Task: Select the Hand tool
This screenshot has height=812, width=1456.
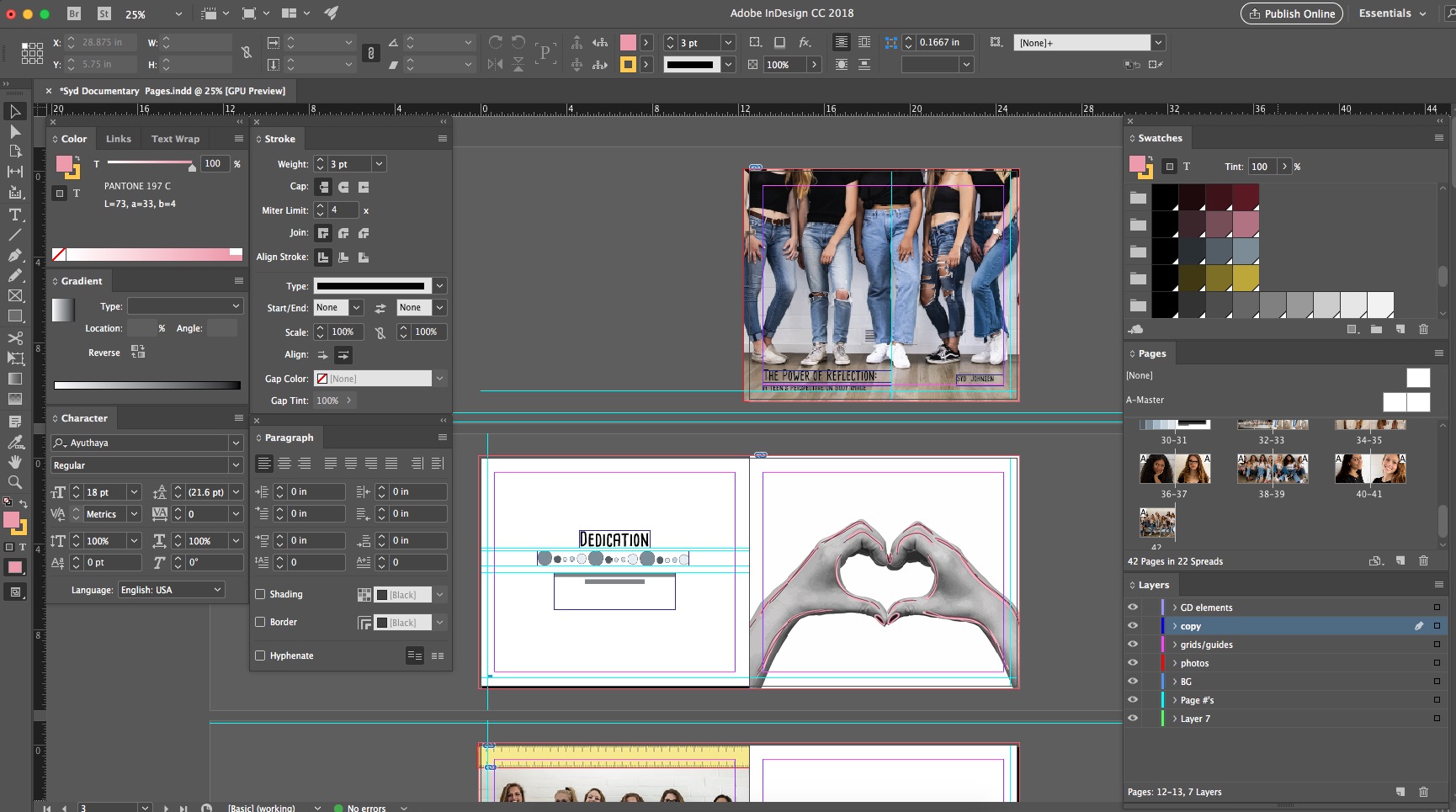Action: point(15,462)
